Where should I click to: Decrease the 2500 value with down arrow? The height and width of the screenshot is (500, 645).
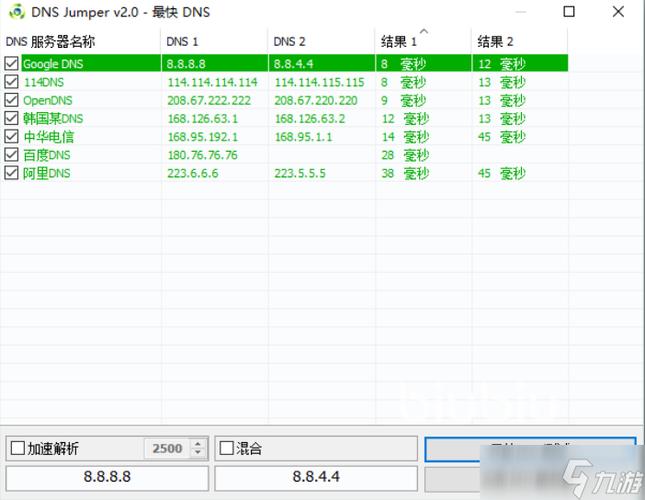pos(198,453)
